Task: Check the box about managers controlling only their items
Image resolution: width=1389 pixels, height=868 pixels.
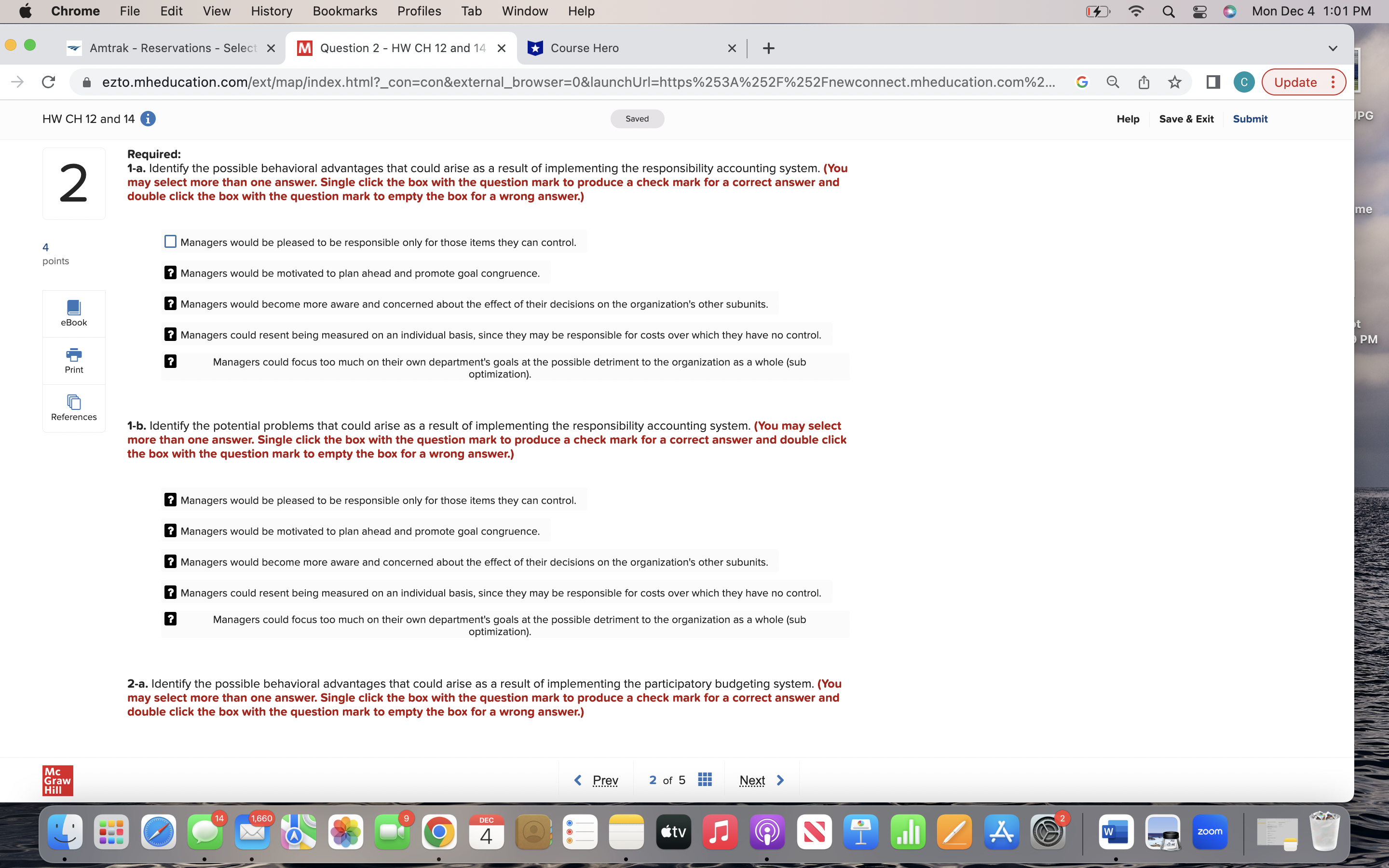Action: coord(169,241)
